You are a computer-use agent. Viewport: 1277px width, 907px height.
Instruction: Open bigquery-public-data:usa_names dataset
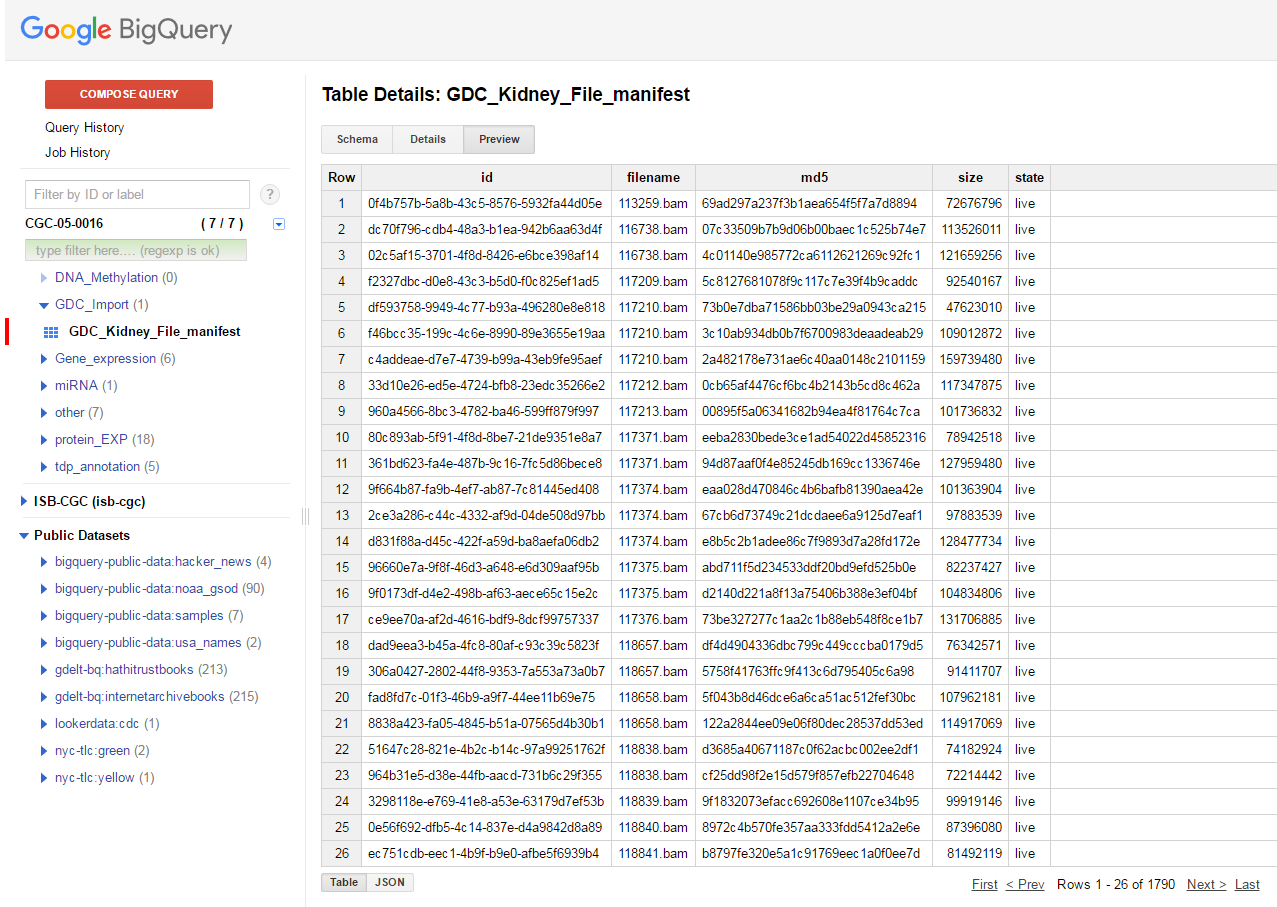[x=148, y=643]
